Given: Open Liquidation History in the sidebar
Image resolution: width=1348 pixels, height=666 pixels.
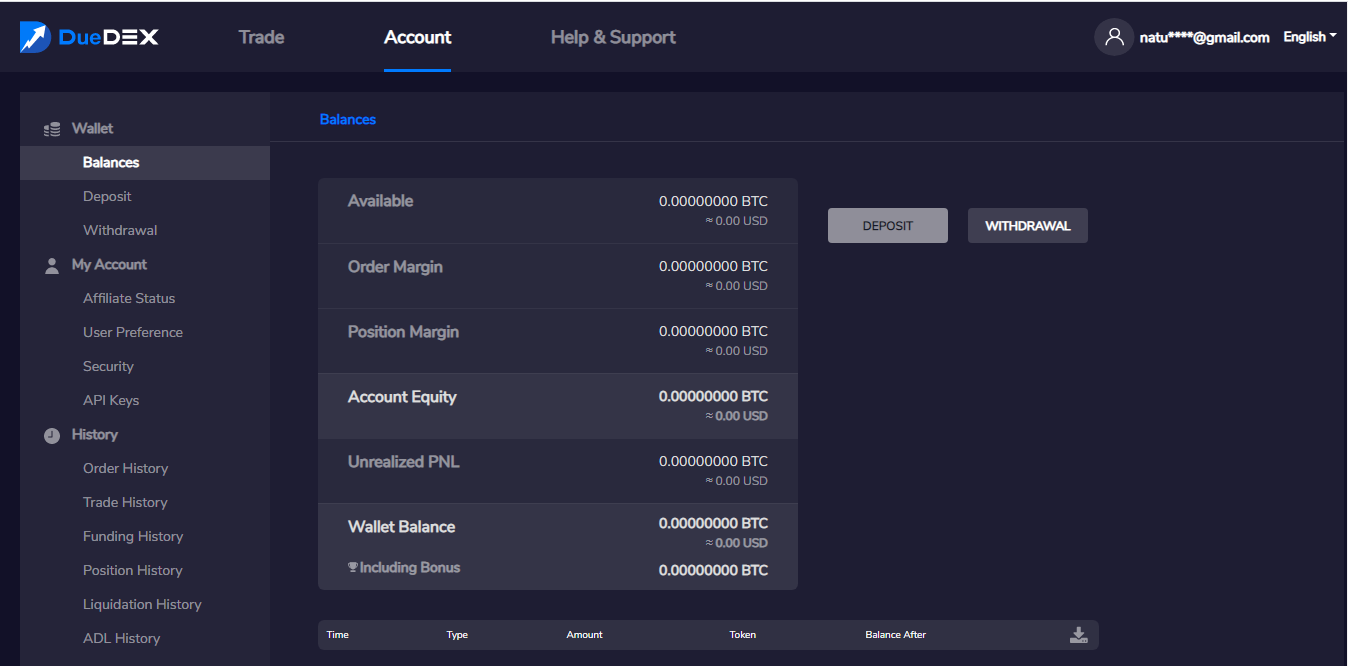Looking at the screenshot, I should (142, 605).
